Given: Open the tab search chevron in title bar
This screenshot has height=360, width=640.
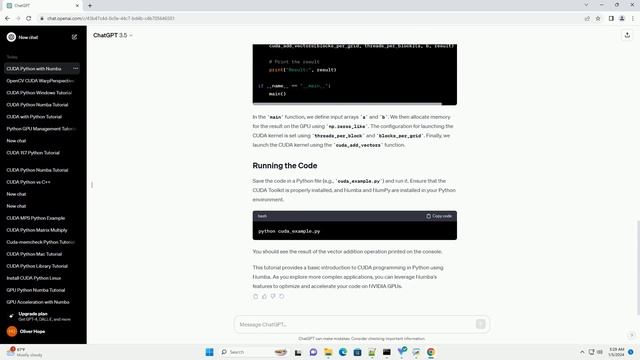Looking at the screenshot, I should pos(586,5).
